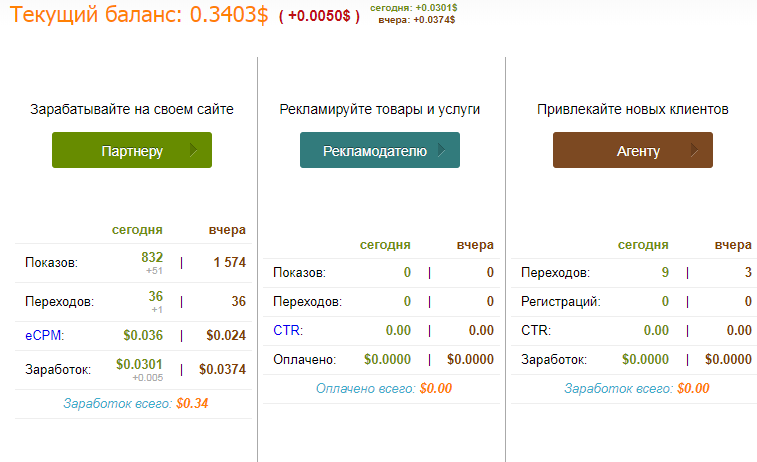Click the Привлекайте новых клиентов heading

[632, 109]
